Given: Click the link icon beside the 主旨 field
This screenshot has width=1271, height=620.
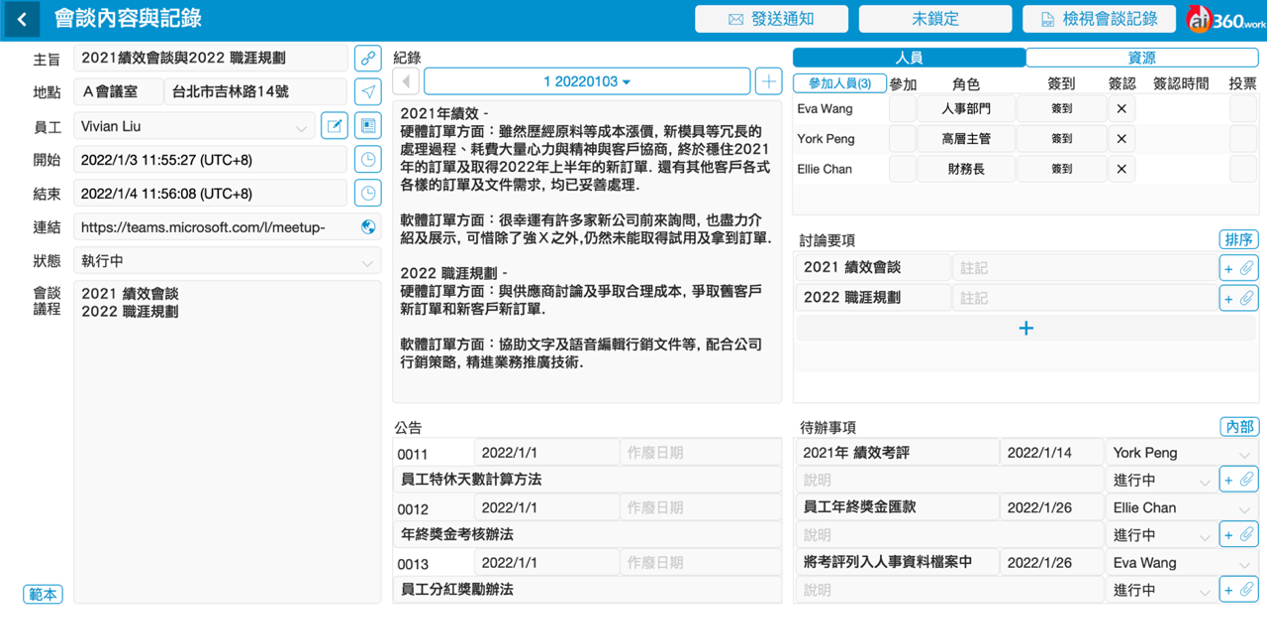Looking at the screenshot, I should [x=368, y=58].
